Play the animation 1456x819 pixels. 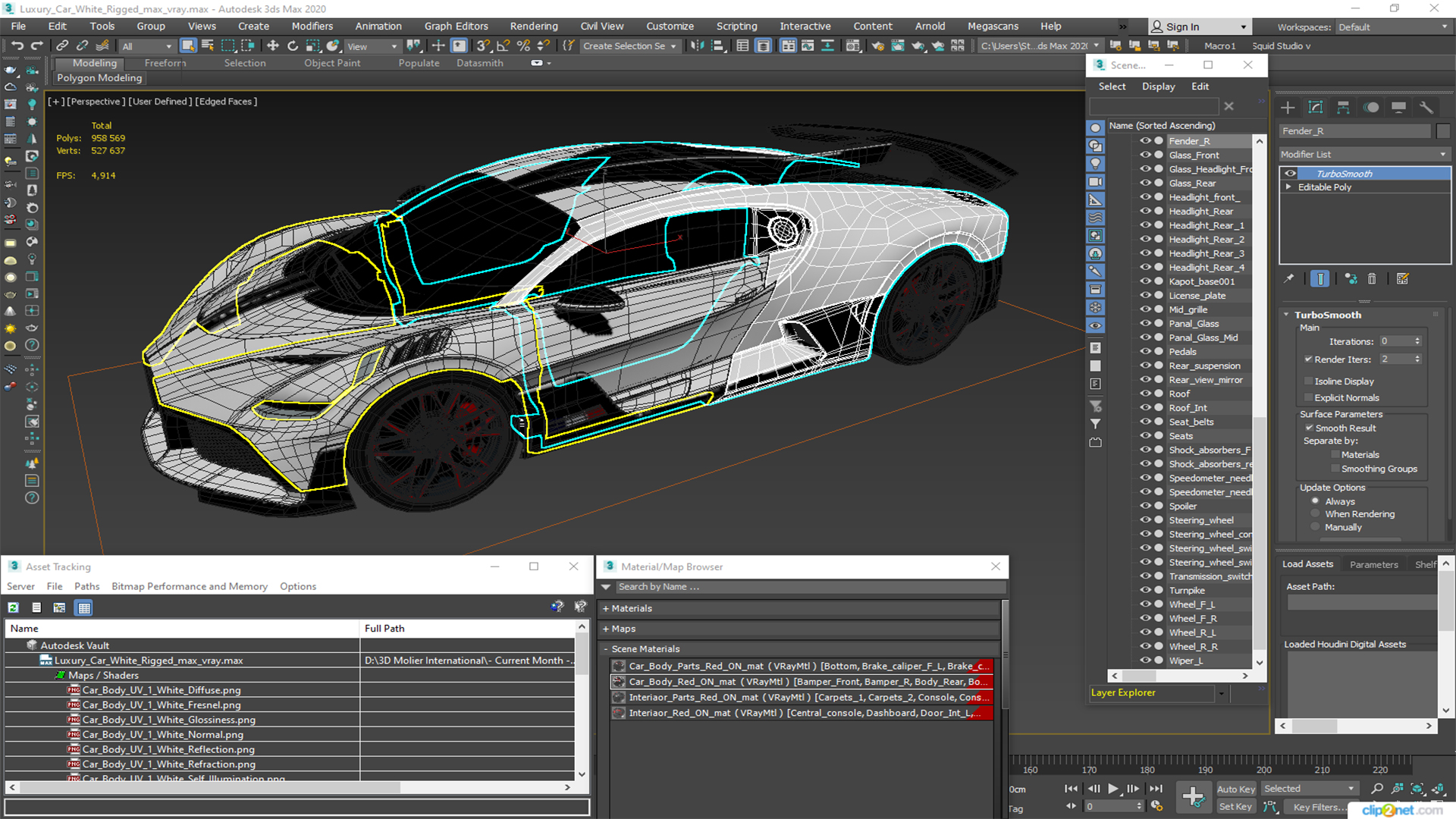tap(1112, 789)
